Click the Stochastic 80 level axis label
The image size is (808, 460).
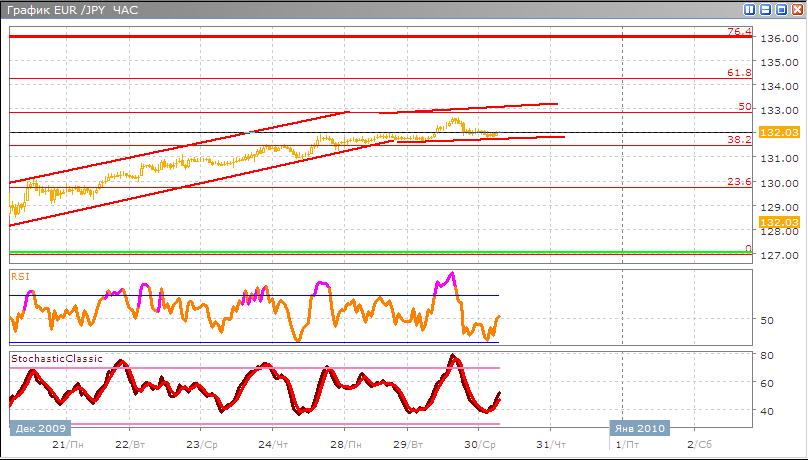pos(770,356)
